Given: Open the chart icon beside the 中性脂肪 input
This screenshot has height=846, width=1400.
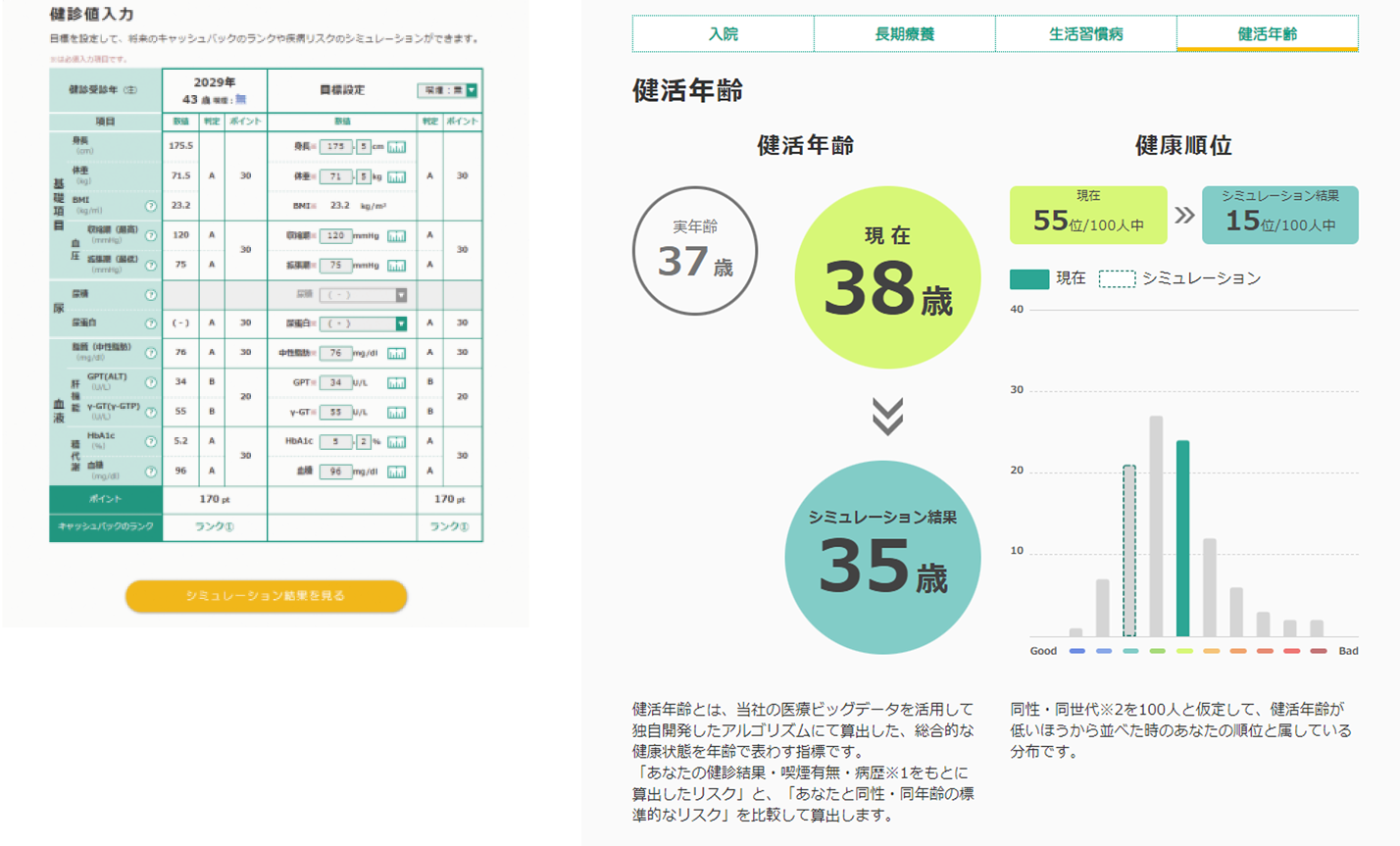Looking at the screenshot, I should coord(396,353).
